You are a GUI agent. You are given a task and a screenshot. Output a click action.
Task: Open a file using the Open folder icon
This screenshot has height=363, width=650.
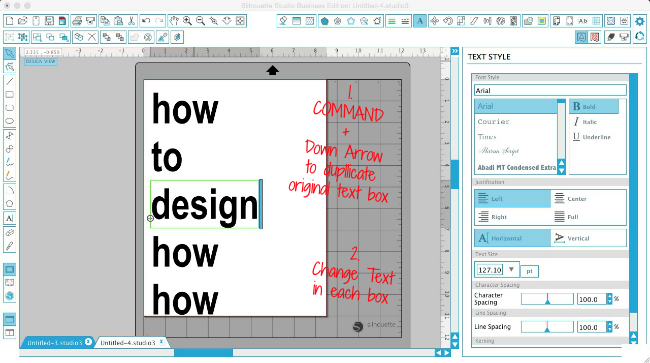click(23, 21)
